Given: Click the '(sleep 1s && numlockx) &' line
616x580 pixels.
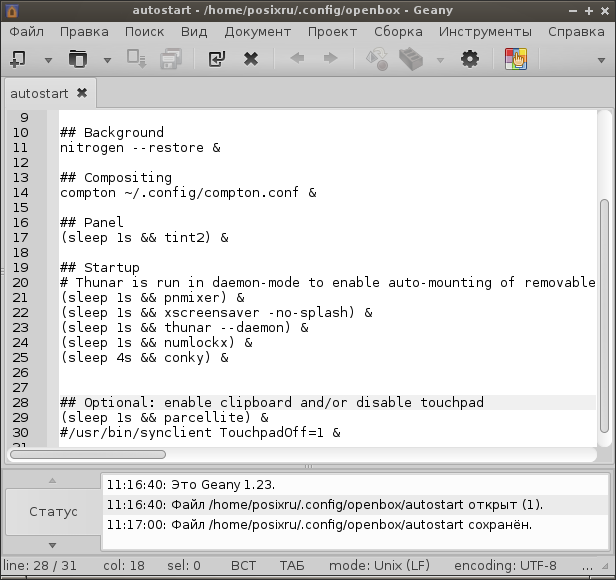Looking at the screenshot, I should [x=156, y=343].
